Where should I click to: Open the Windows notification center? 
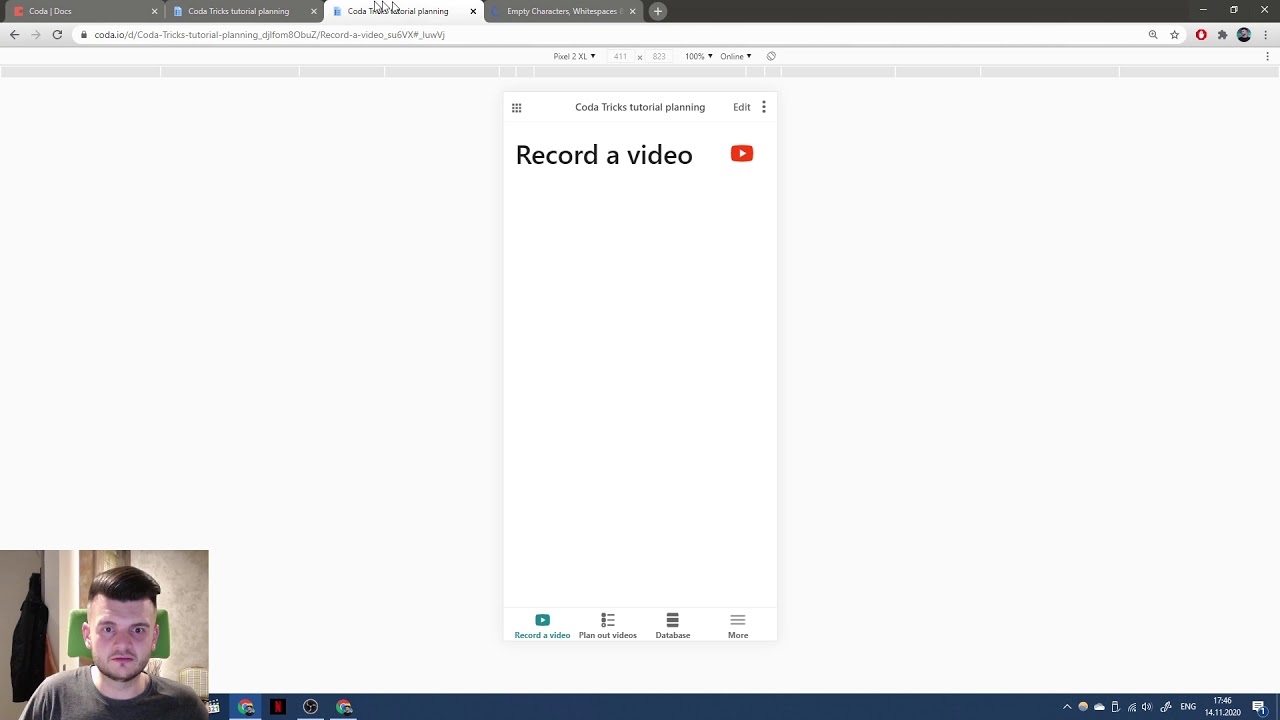click(x=1259, y=707)
